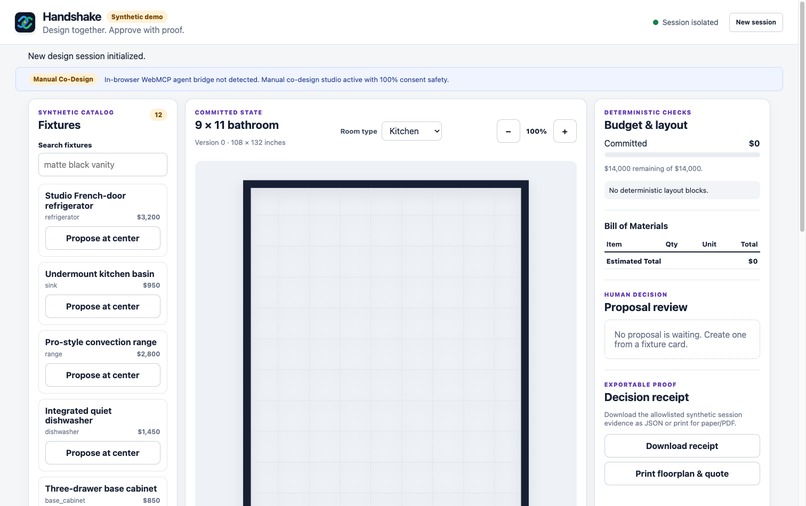This screenshot has width=806, height=506.
Task: Focus the Search fixtures input field
Action: point(103,165)
